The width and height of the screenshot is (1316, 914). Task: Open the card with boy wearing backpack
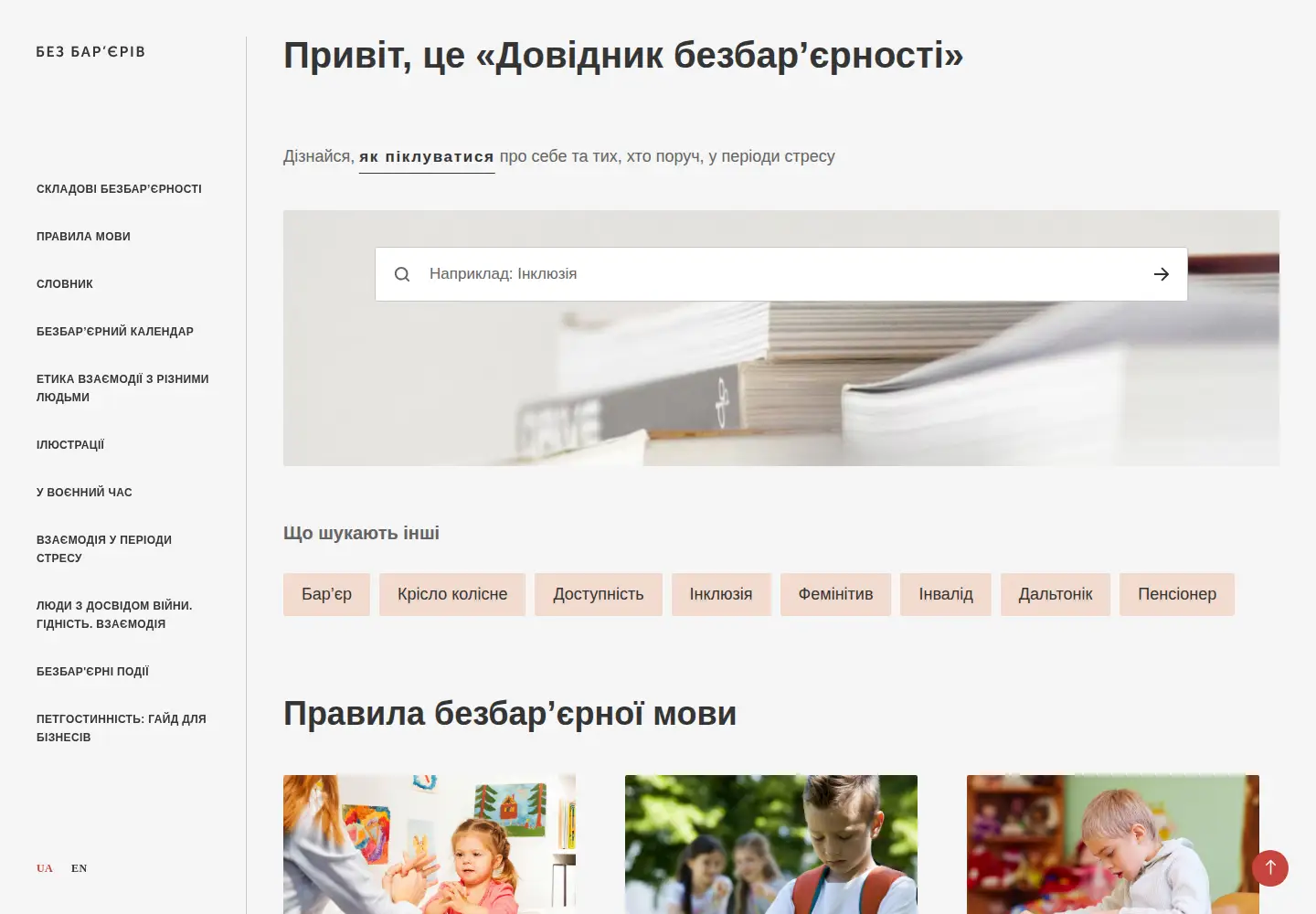[x=771, y=845]
